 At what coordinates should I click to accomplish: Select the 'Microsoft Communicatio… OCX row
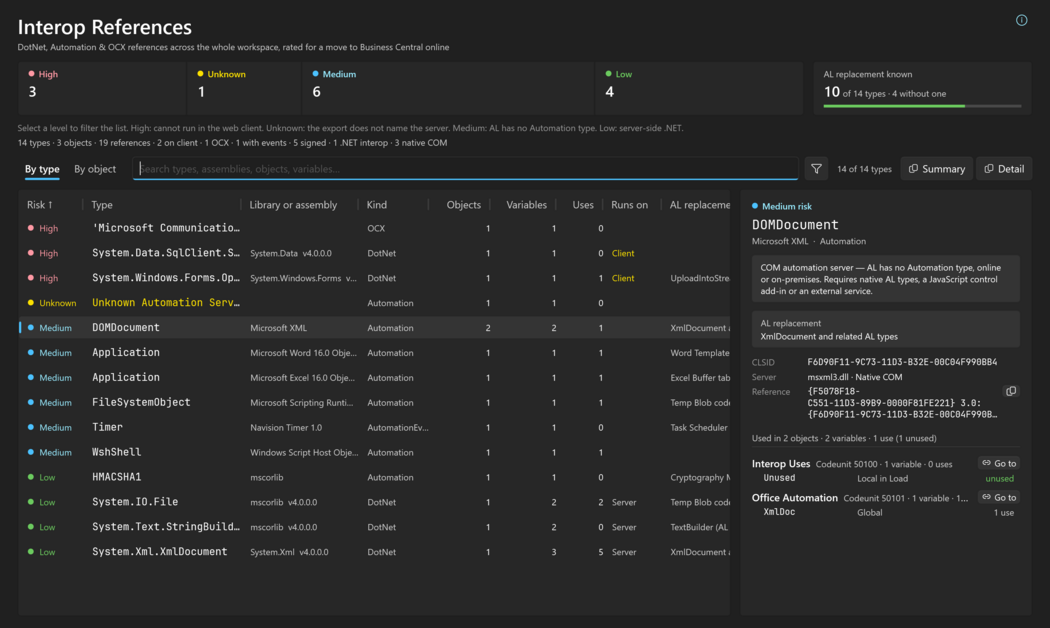374,228
